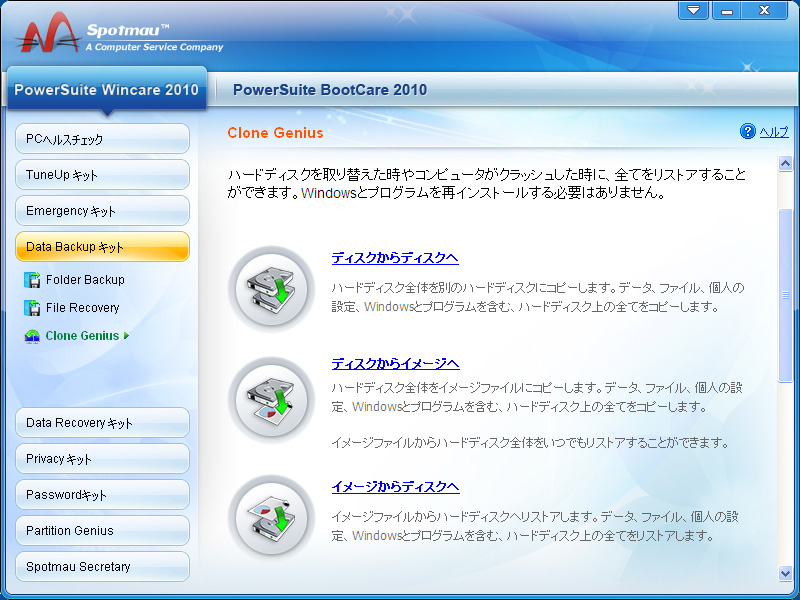
Task: Click the scrollbar up arrow
Action: tap(785, 163)
